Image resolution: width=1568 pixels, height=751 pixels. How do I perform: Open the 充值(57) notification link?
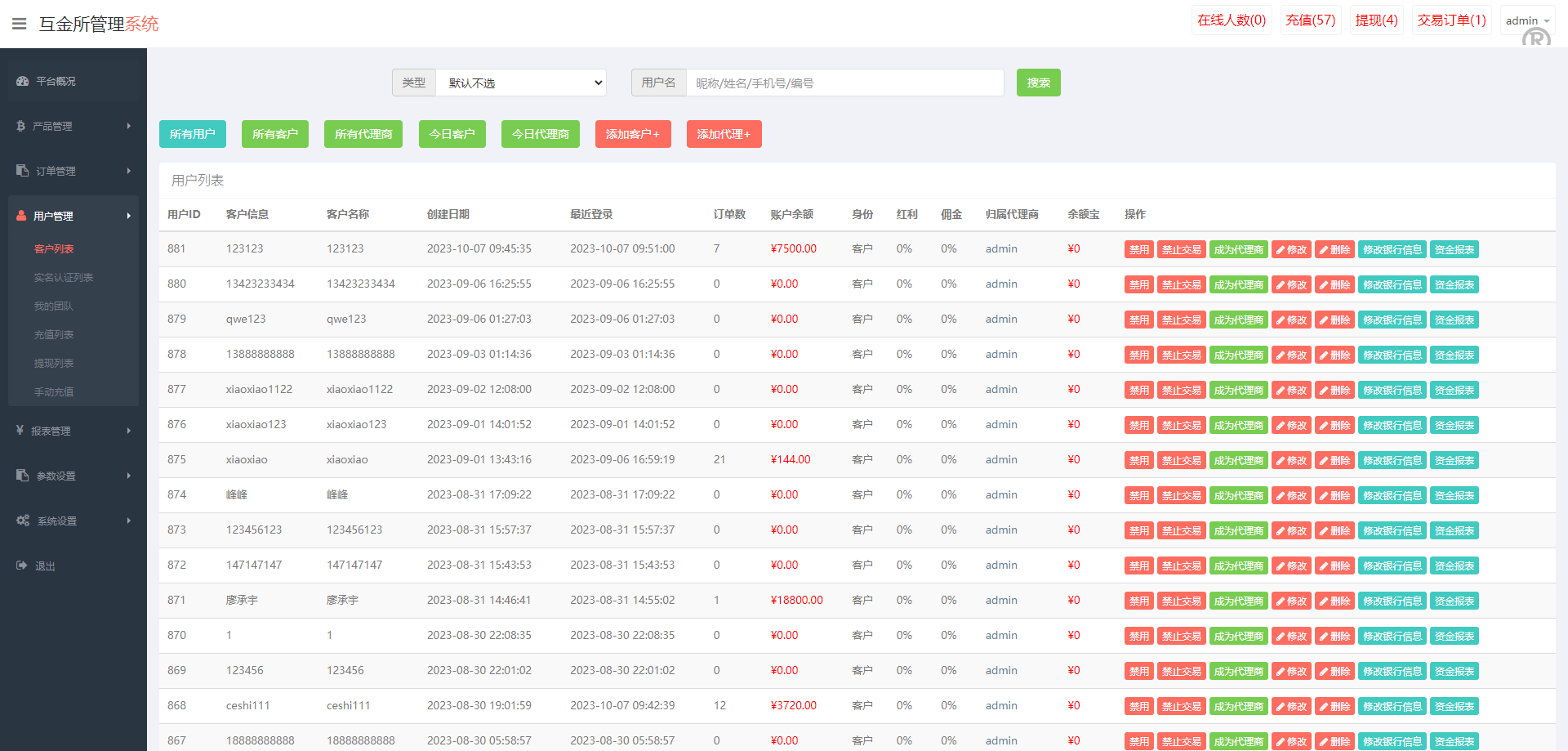click(1310, 20)
